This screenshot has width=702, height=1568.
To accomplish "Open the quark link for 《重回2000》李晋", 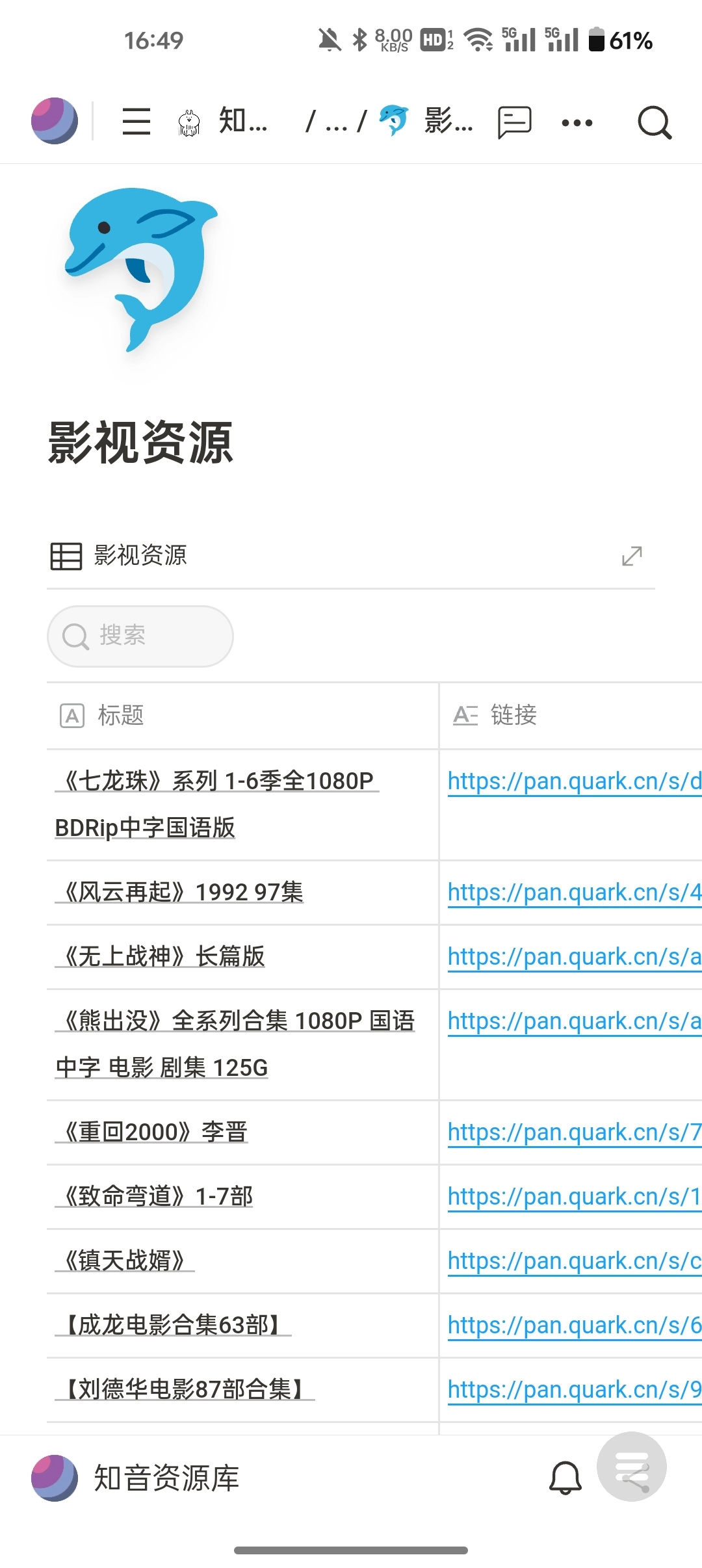I will pos(573,1132).
